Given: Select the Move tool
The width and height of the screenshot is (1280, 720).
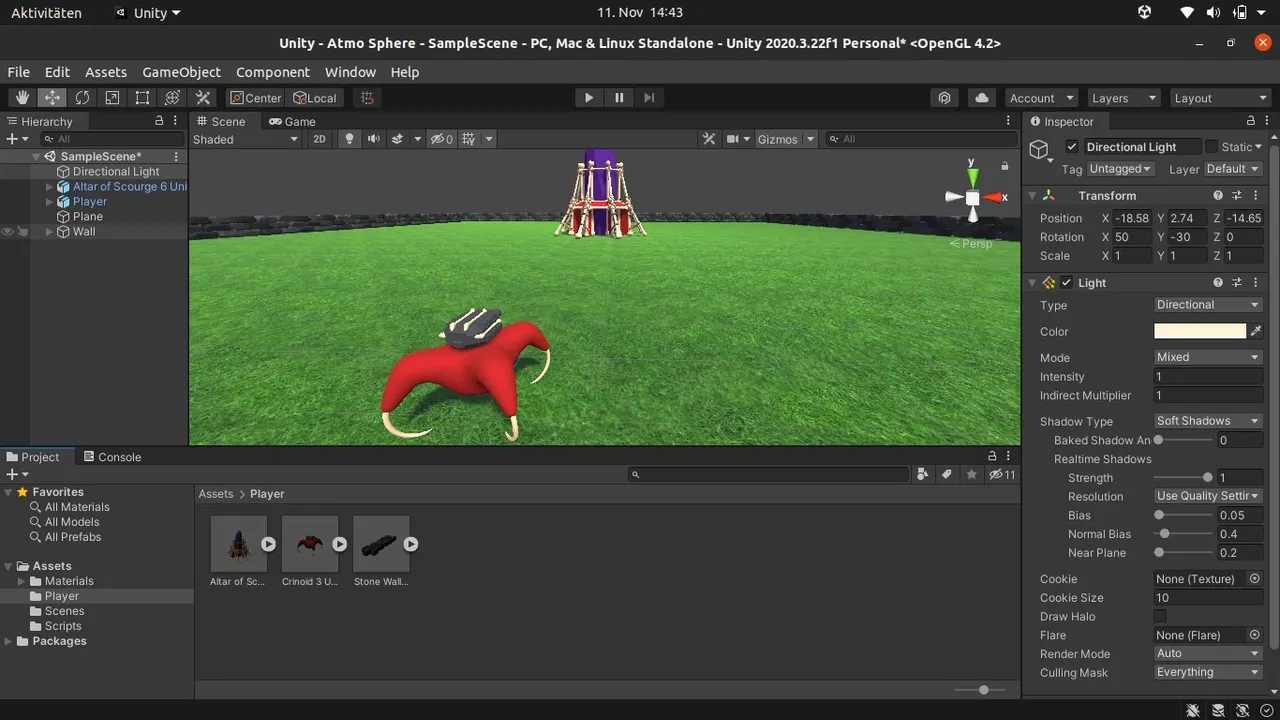Looking at the screenshot, I should click(52, 98).
